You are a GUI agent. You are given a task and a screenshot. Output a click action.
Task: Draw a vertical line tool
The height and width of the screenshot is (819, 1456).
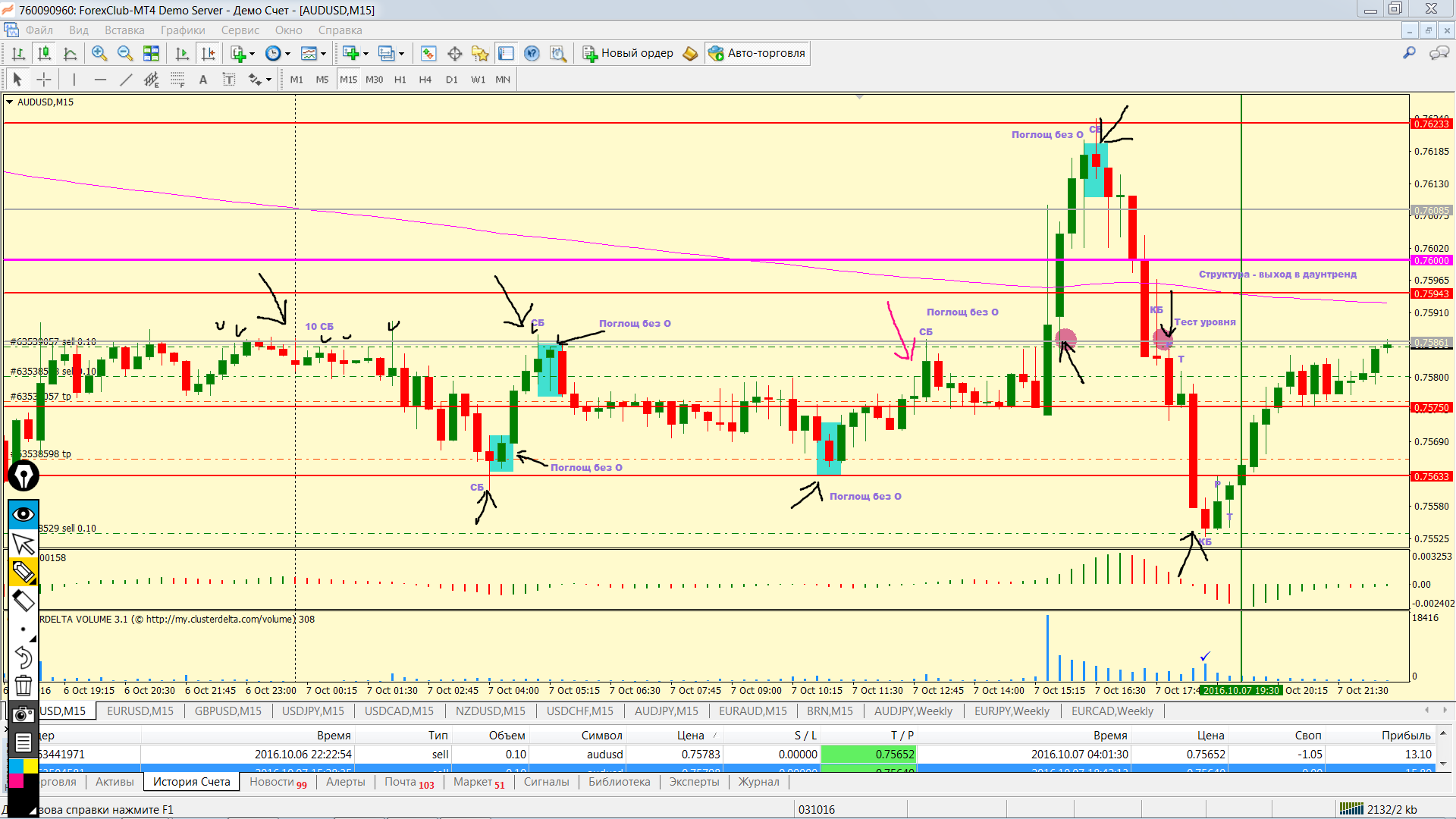click(x=74, y=80)
